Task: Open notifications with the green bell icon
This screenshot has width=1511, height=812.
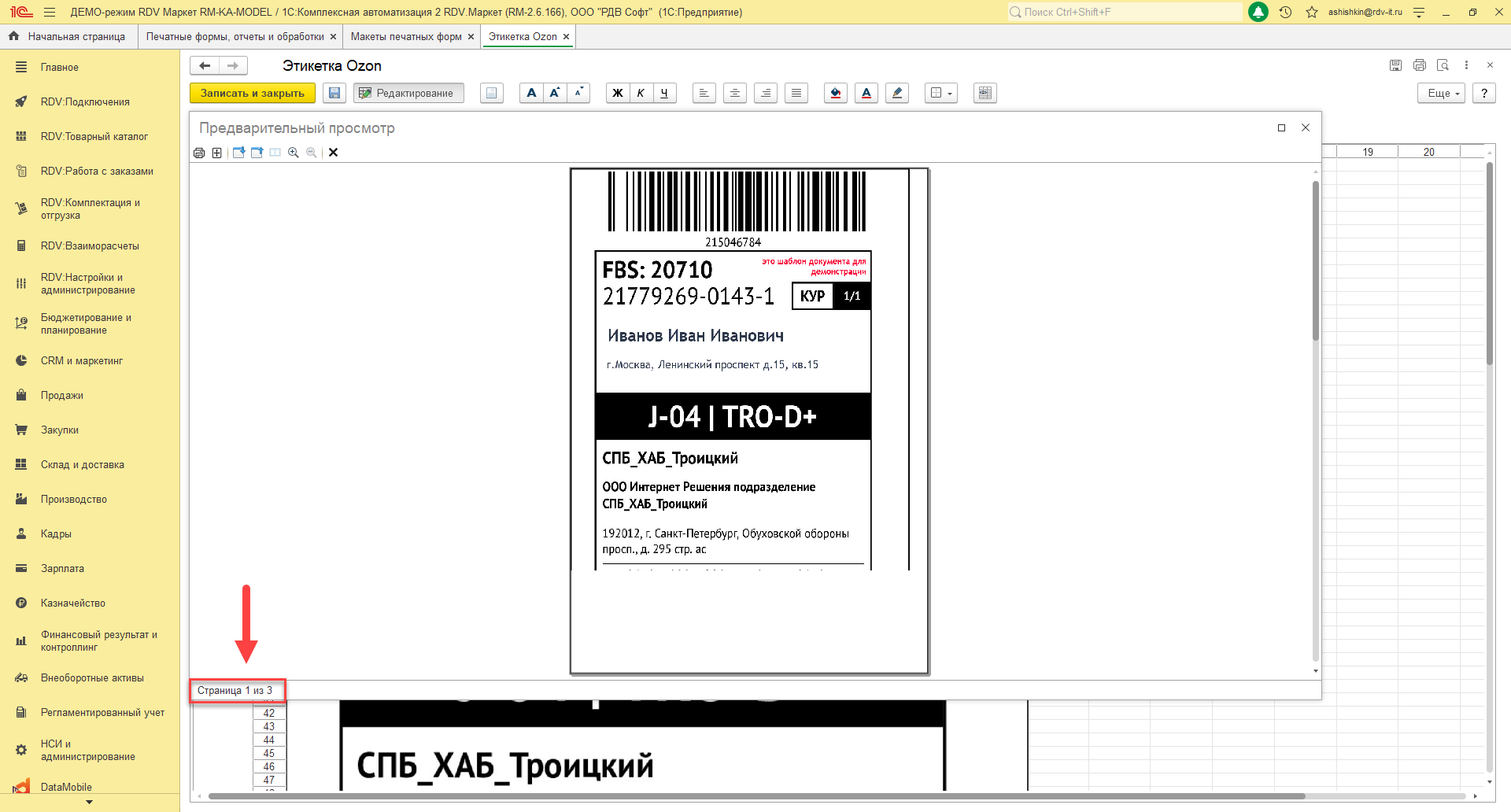Action: tap(1258, 12)
